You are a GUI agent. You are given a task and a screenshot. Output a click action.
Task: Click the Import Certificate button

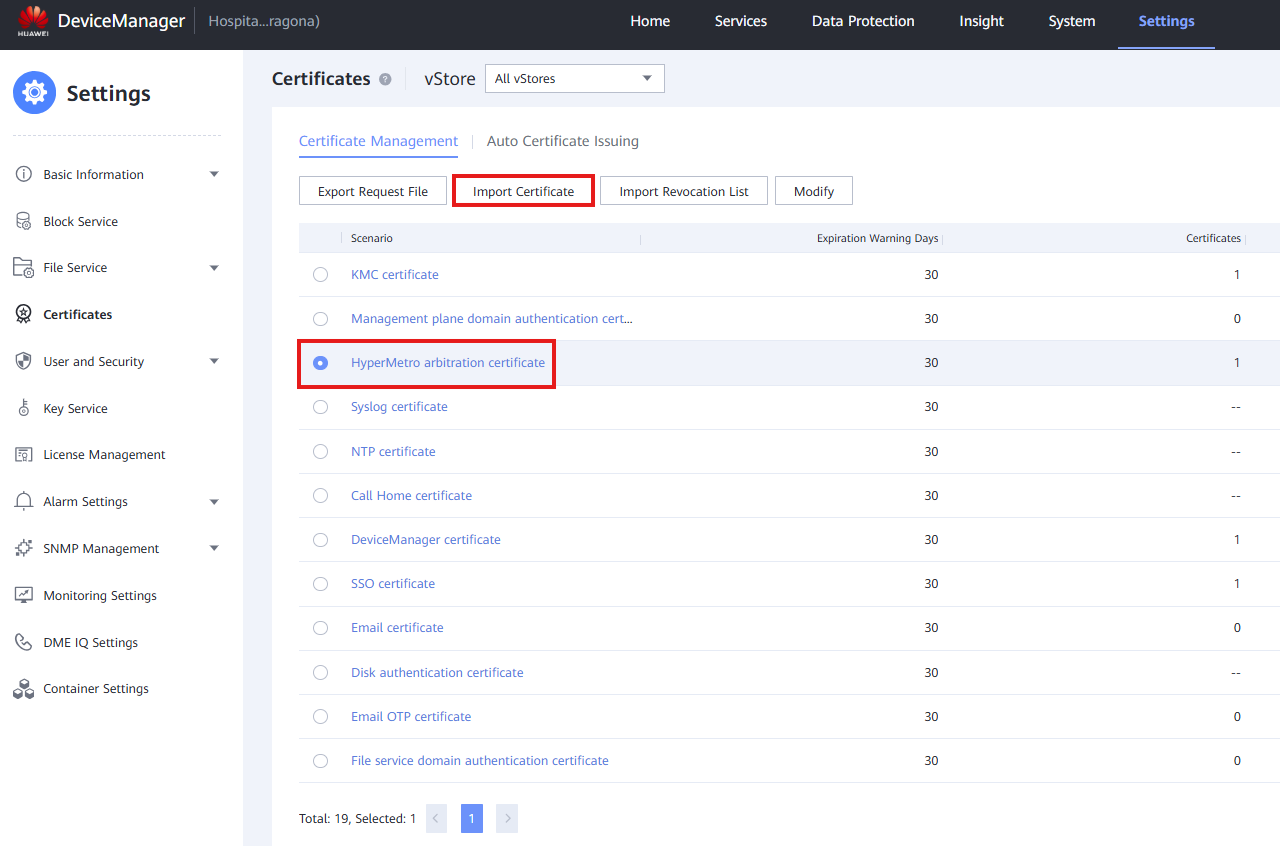point(523,190)
